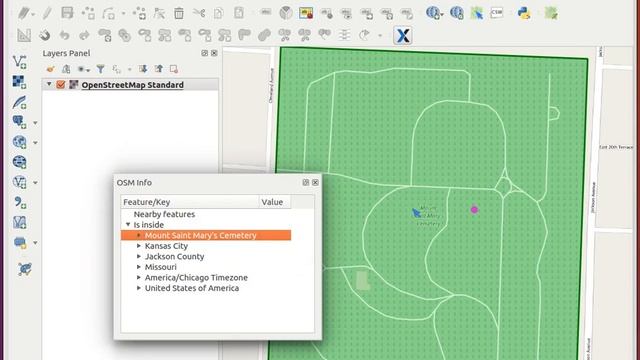Viewport: 640px width, 360px height.
Task: Click the Cut Features scissors icon
Action: point(199,13)
